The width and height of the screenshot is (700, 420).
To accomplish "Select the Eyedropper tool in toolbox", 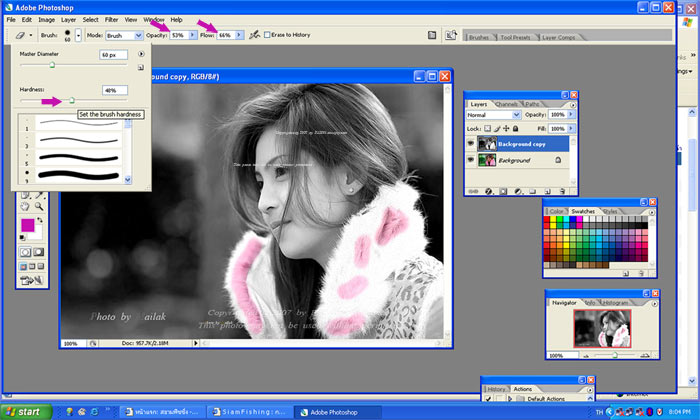I will pyautogui.click(x=39, y=195).
